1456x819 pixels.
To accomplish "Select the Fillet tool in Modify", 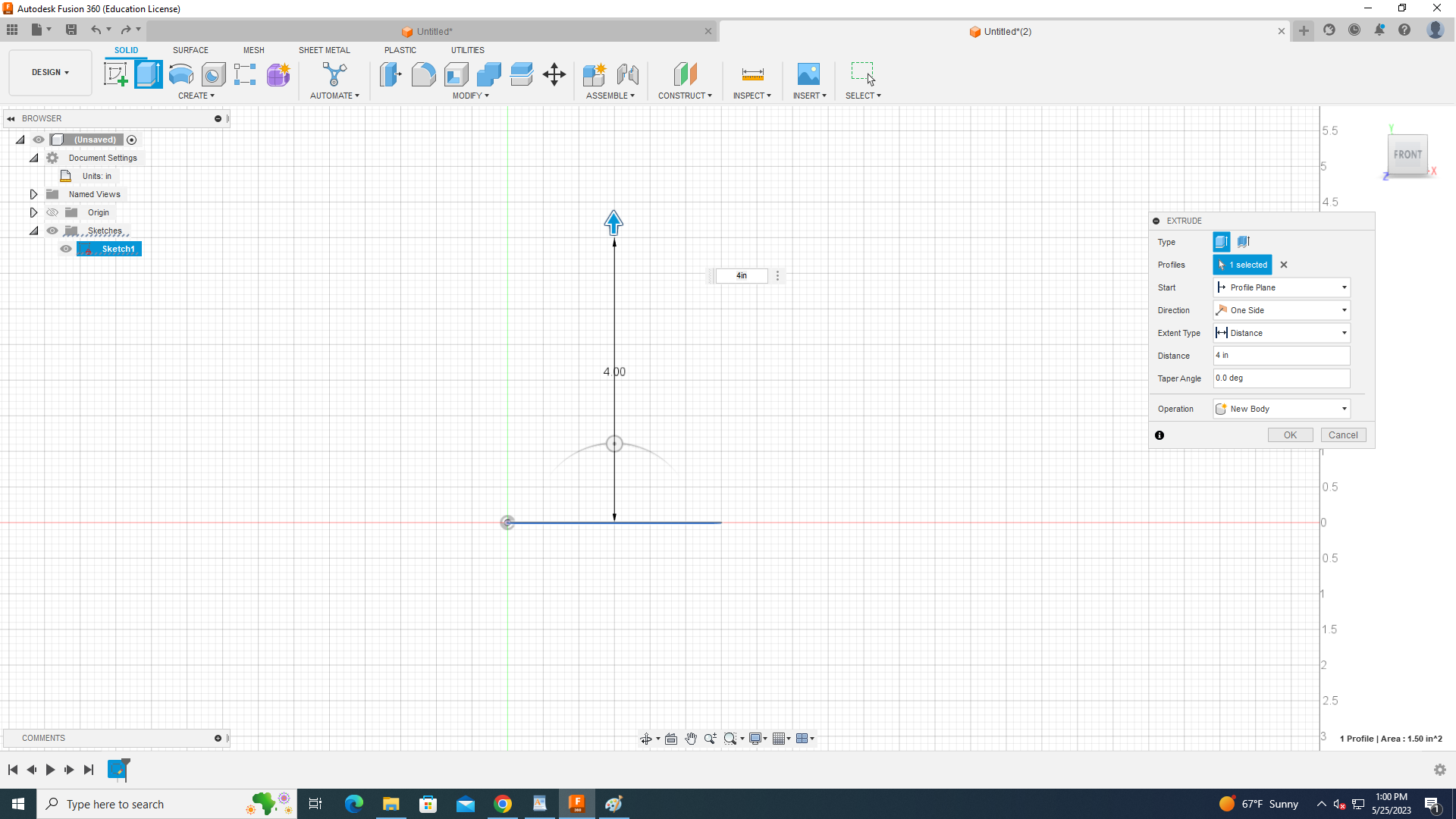I will (x=423, y=74).
